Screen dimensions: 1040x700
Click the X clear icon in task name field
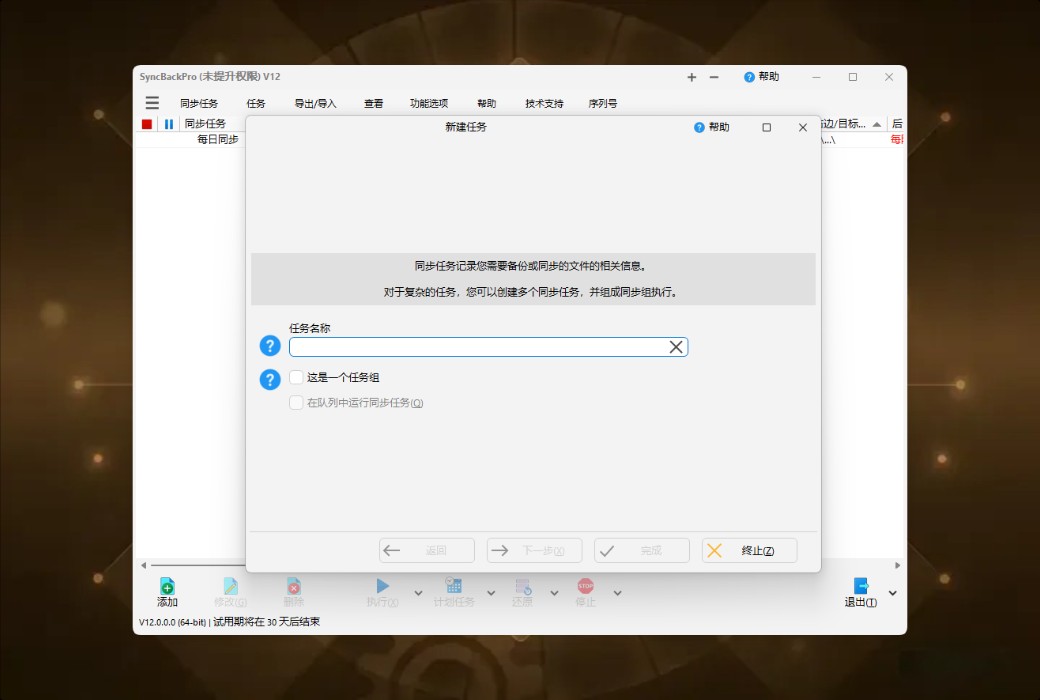pos(676,346)
